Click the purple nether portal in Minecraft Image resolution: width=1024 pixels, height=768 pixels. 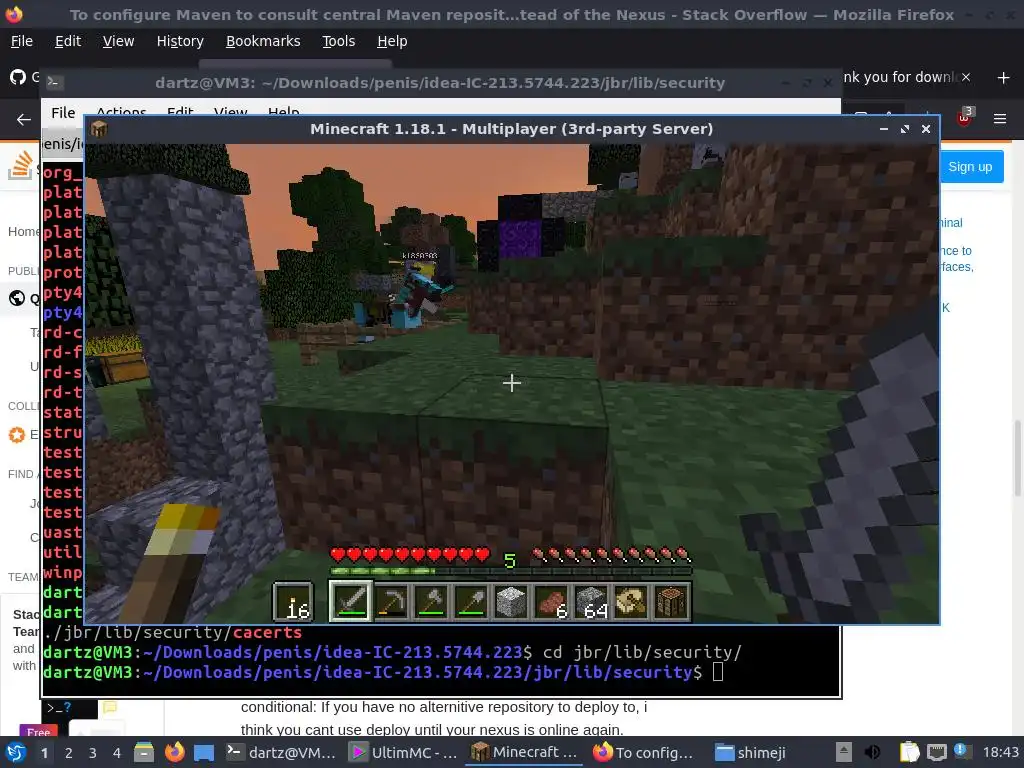click(x=520, y=239)
